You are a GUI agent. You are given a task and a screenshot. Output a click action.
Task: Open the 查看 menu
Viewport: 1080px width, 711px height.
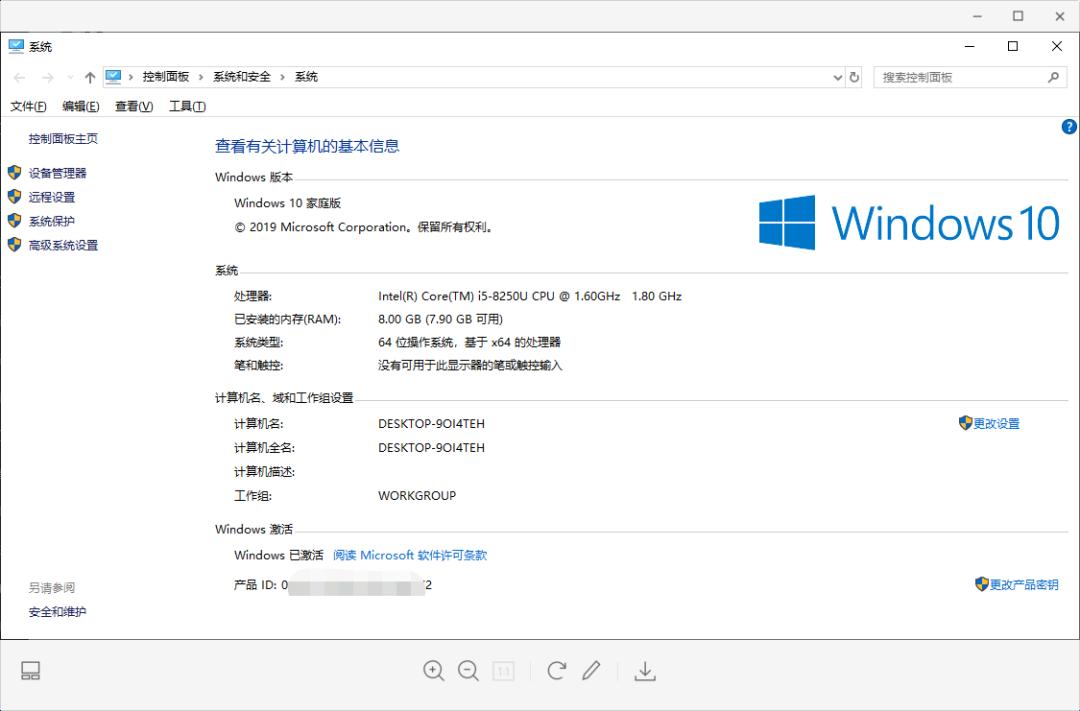131,106
